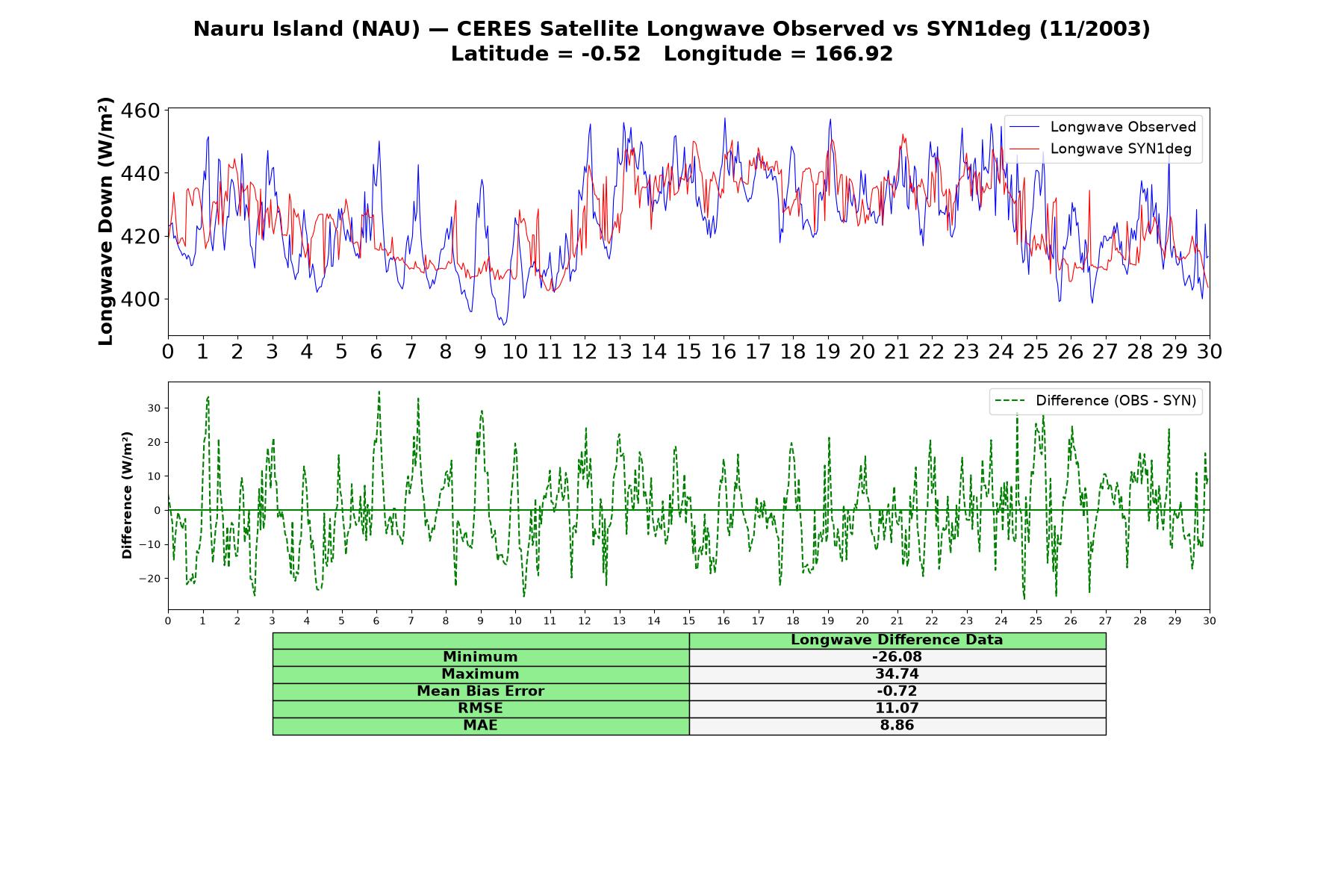Click the green dashed legend line sample

pos(1010,401)
